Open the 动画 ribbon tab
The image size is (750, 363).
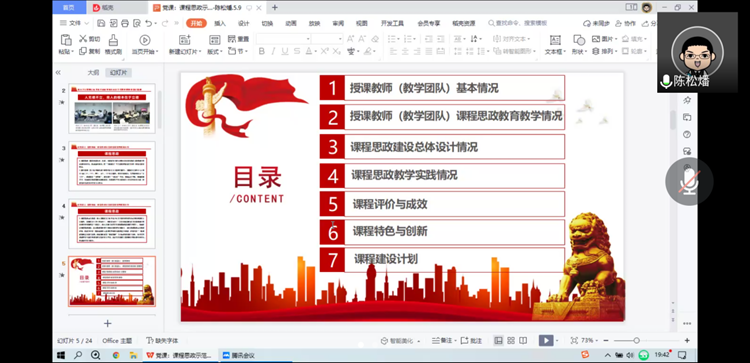pyautogui.click(x=291, y=23)
